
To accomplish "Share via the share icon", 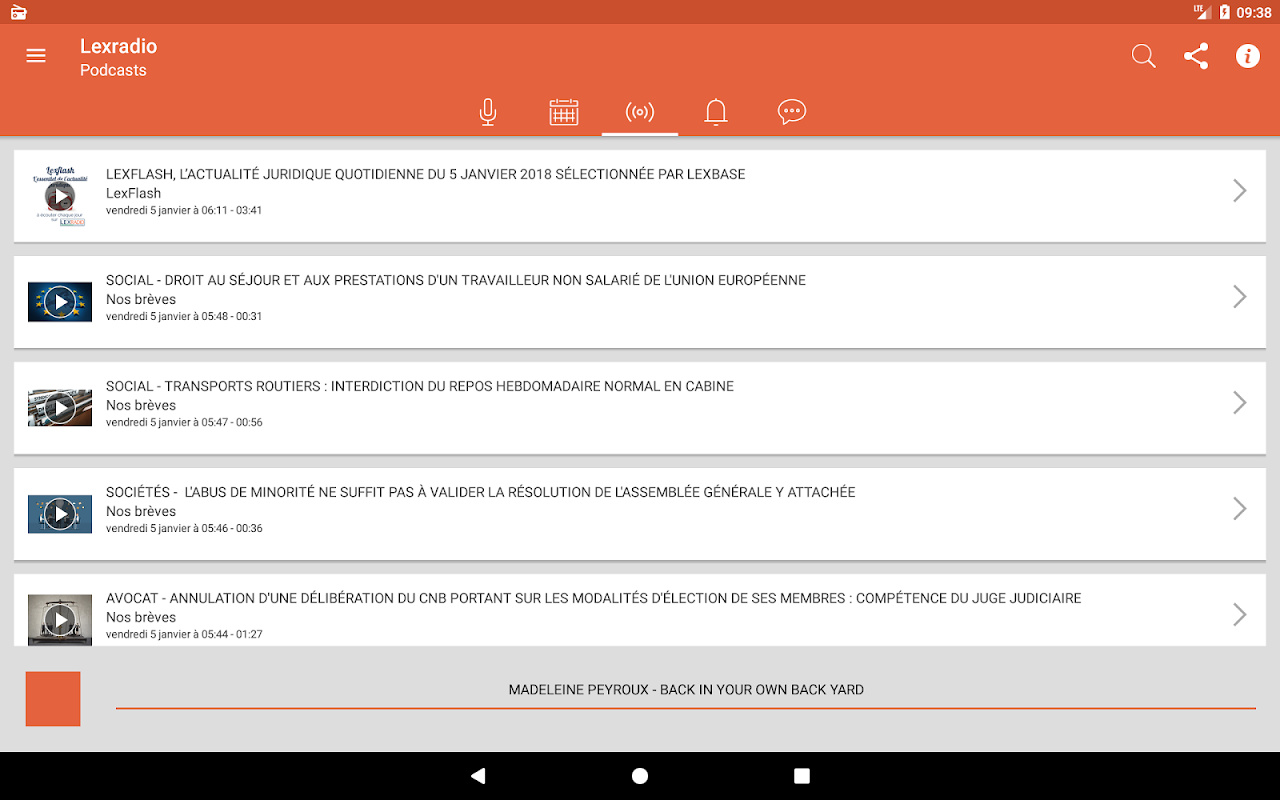I will tap(1196, 56).
